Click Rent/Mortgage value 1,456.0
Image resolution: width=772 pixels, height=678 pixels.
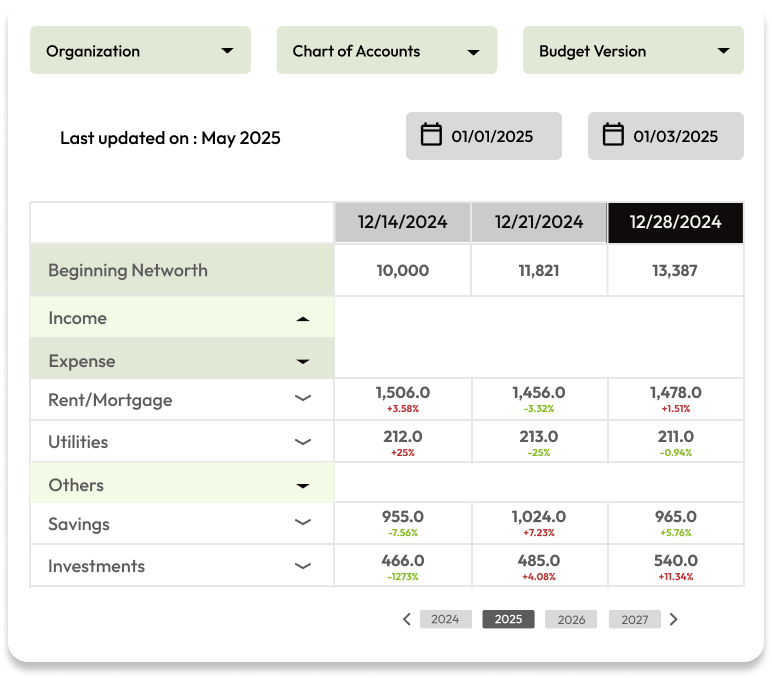tap(539, 392)
